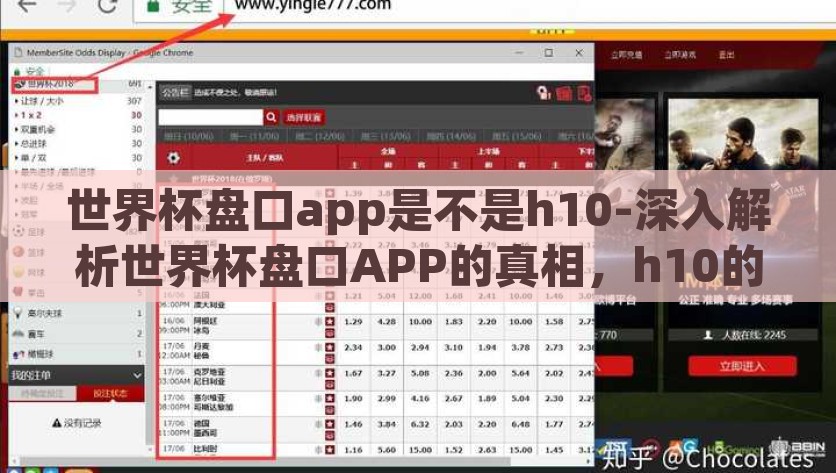Collapse the 我的注单 bet slip panel chevron
This screenshot has width=836, height=473.
point(137,375)
